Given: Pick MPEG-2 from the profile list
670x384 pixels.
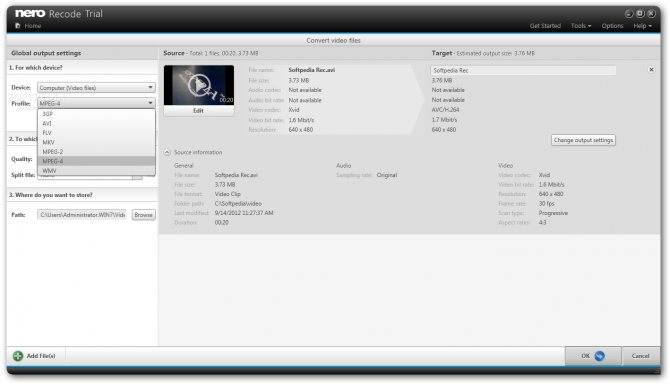Looking at the screenshot, I should [x=96, y=152].
